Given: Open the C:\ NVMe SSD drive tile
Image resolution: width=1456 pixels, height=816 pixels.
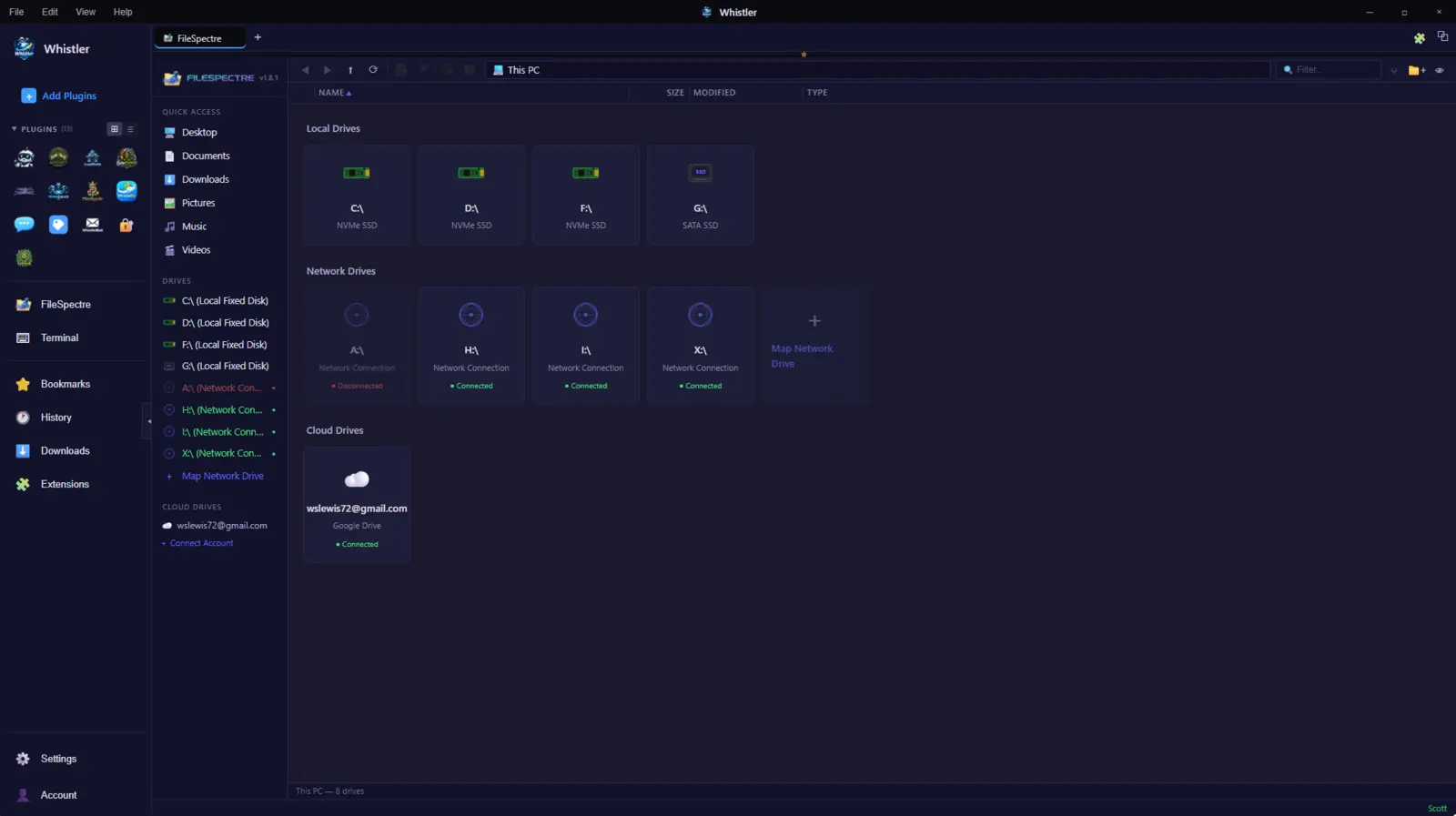Looking at the screenshot, I should [357, 195].
